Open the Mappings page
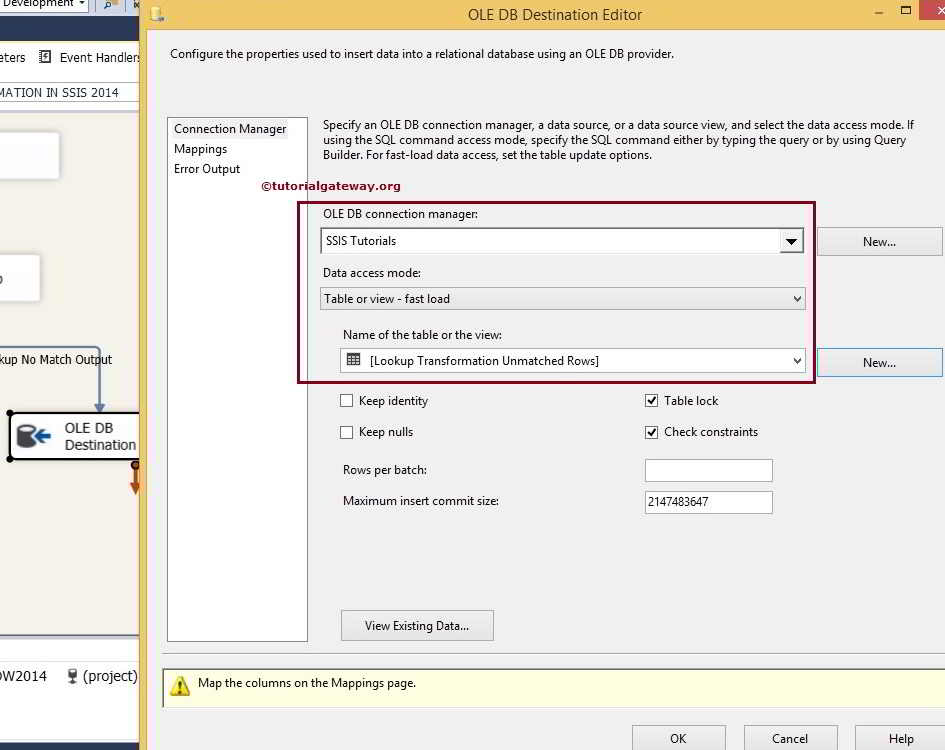Viewport: 945px width, 750px height. click(x=200, y=149)
